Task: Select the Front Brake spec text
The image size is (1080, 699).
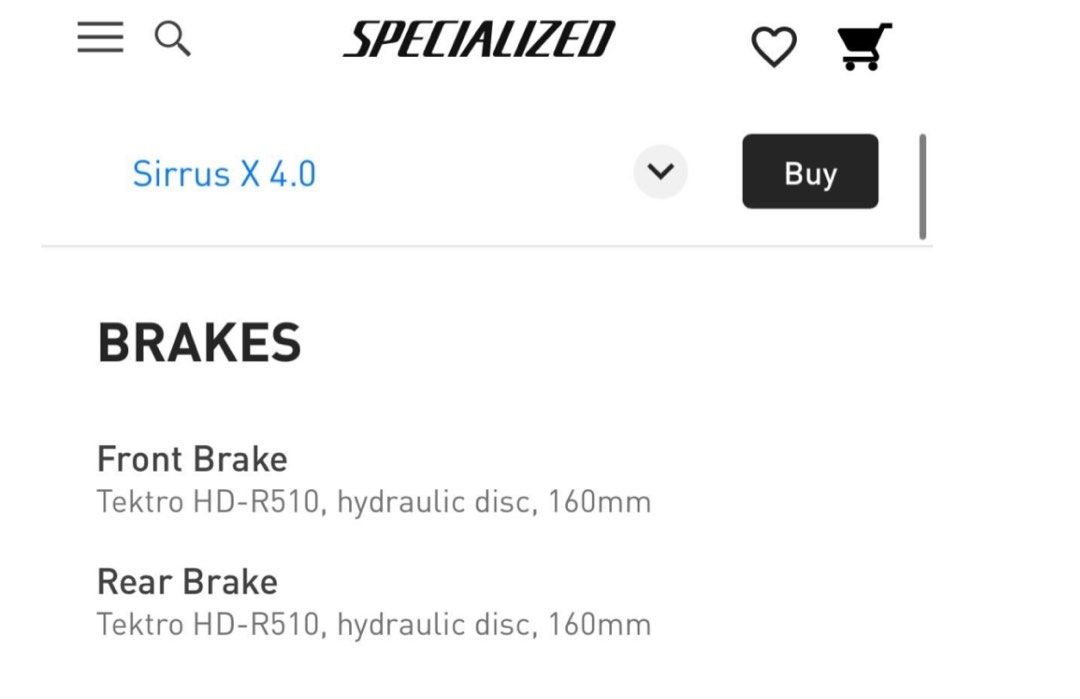Action: (x=191, y=459)
